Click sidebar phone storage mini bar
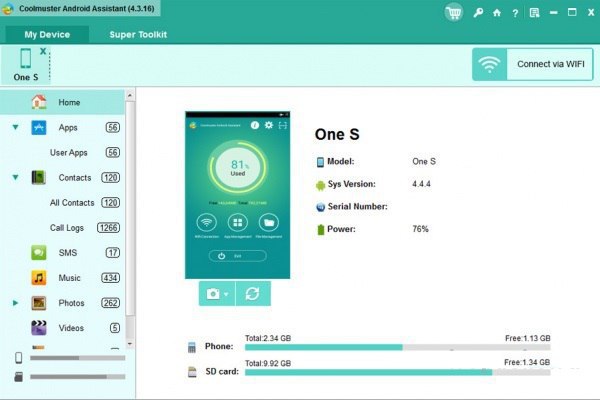600x400 pixels. click(x=78, y=358)
